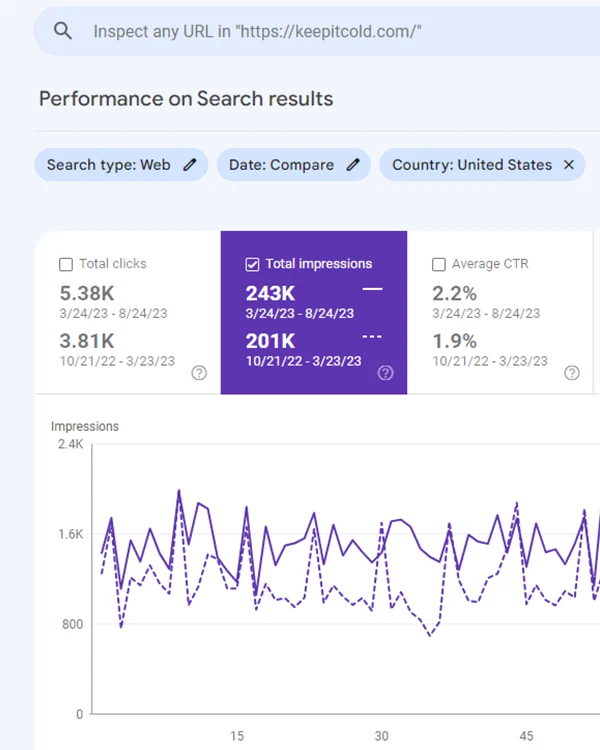Image resolution: width=600 pixels, height=750 pixels.
Task: Open Country: United States filter chip
Action: click(482, 165)
